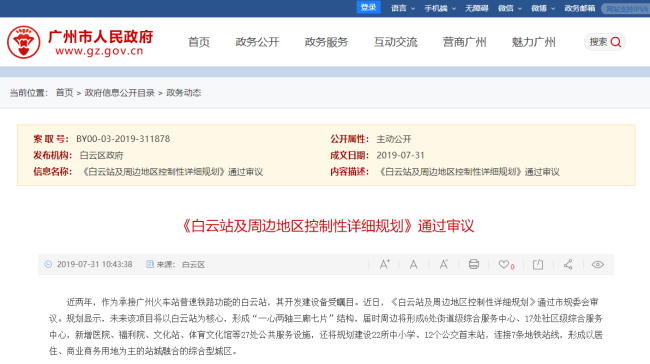Open the 手机端 dropdown

[x=440, y=8]
